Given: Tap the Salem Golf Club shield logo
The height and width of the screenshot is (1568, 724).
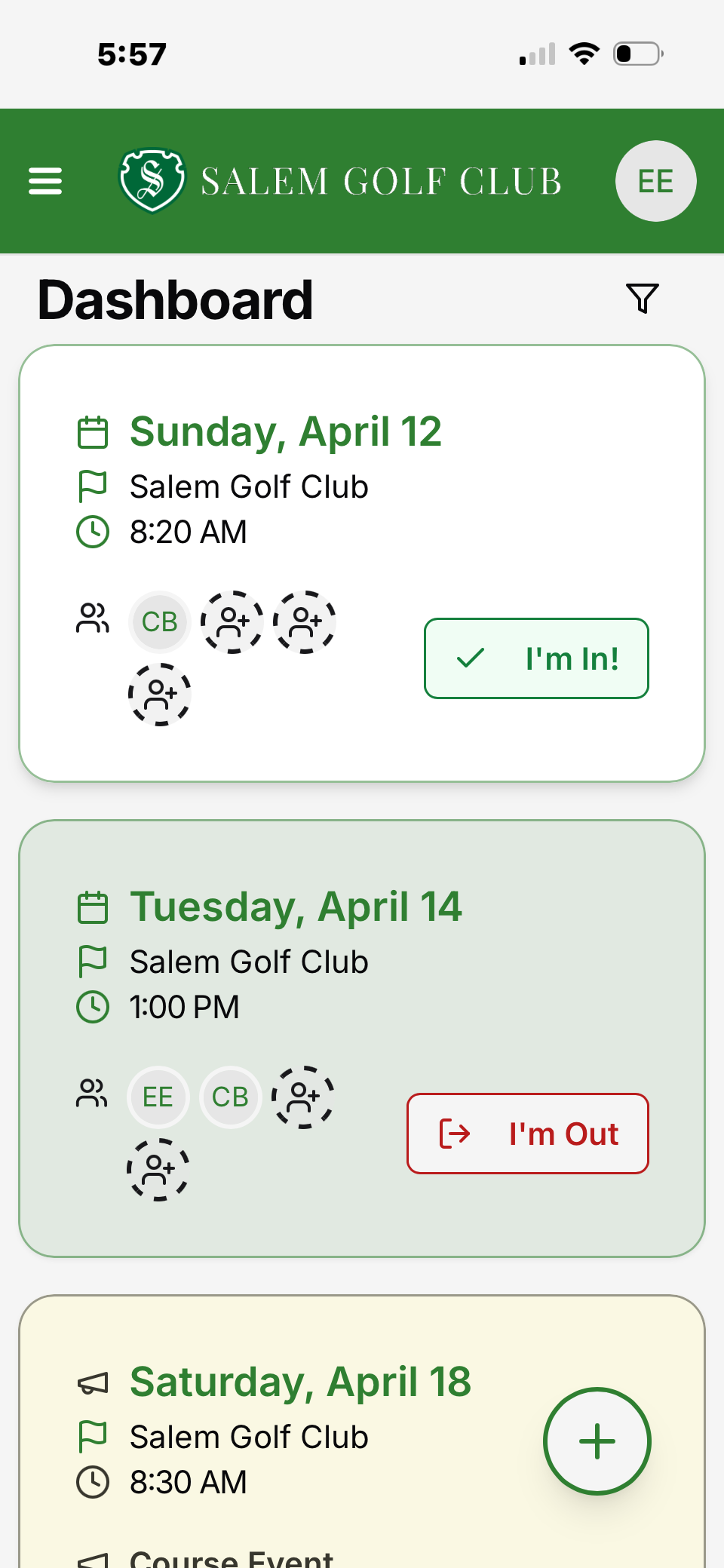Looking at the screenshot, I should 152,180.
